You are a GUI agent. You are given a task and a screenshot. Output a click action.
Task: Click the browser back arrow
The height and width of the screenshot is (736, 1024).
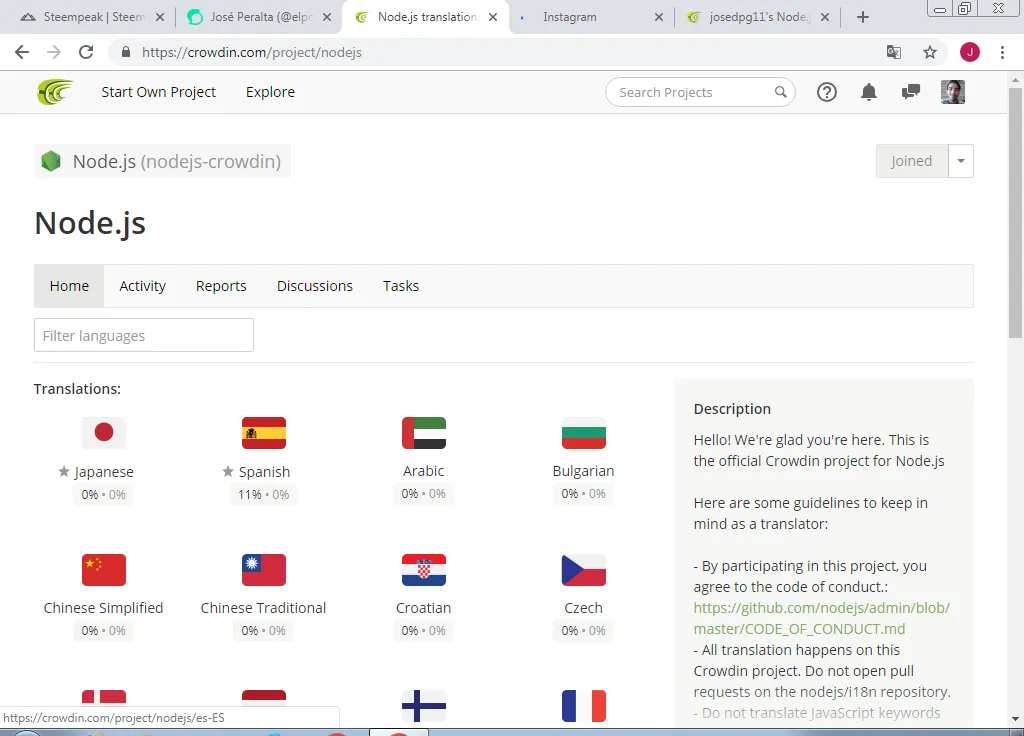pyautogui.click(x=22, y=52)
